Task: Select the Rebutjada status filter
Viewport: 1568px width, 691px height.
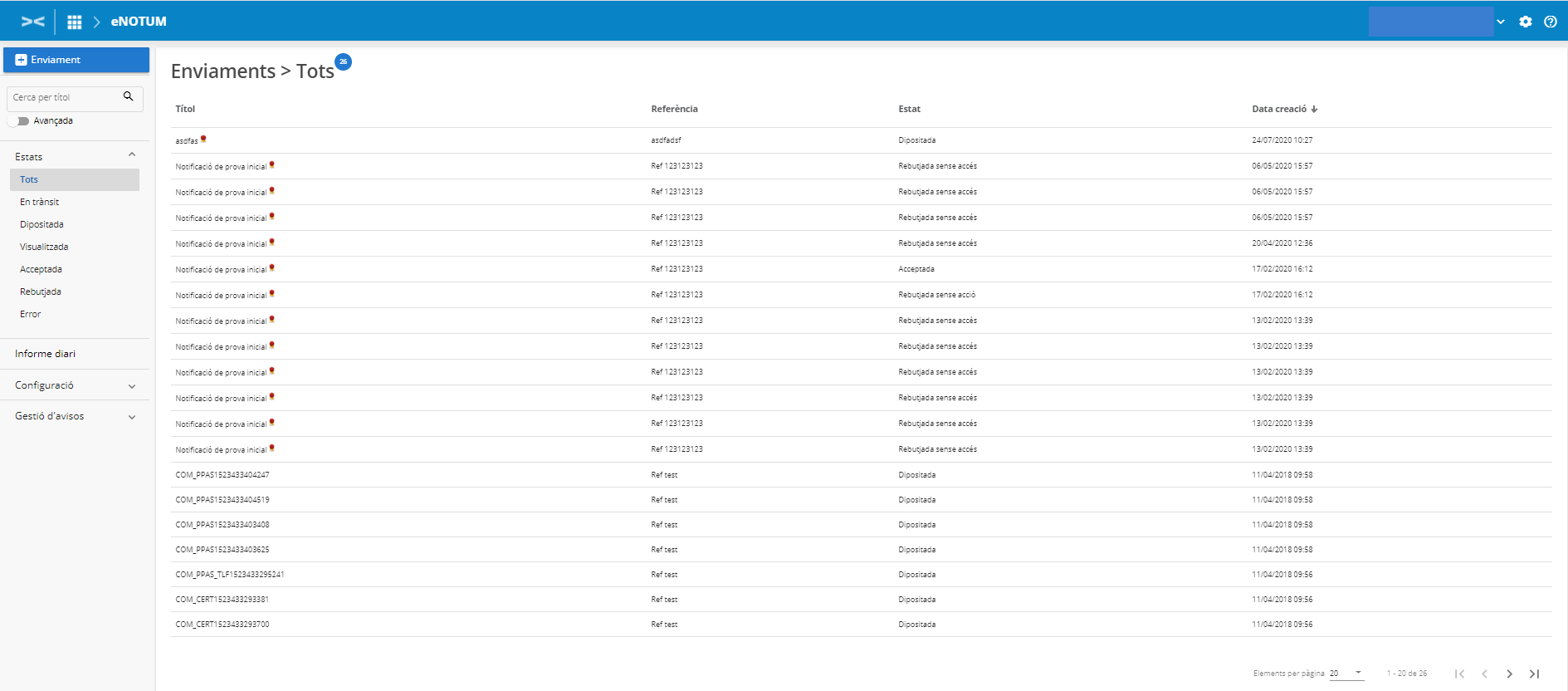Action: click(x=41, y=292)
